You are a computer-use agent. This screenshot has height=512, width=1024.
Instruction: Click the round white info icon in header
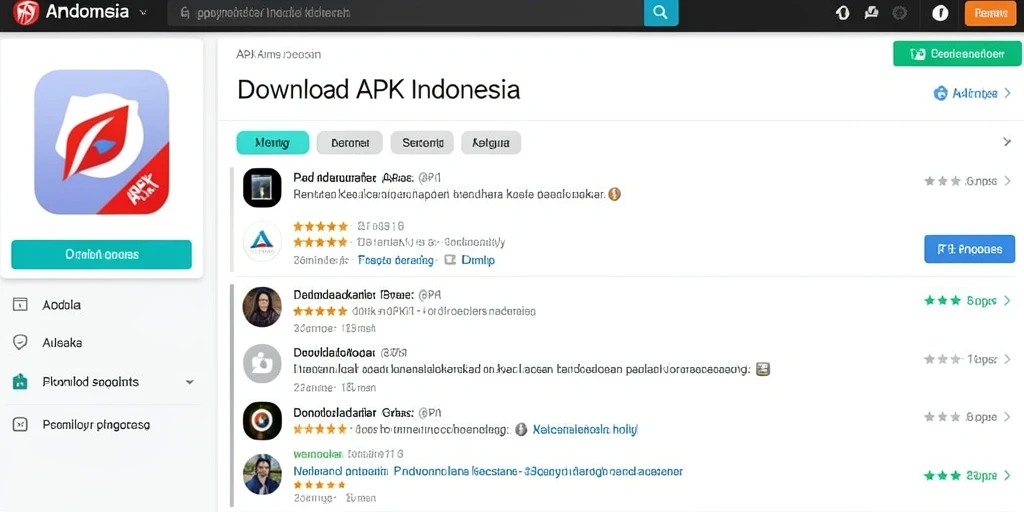click(x=940, y=12)
